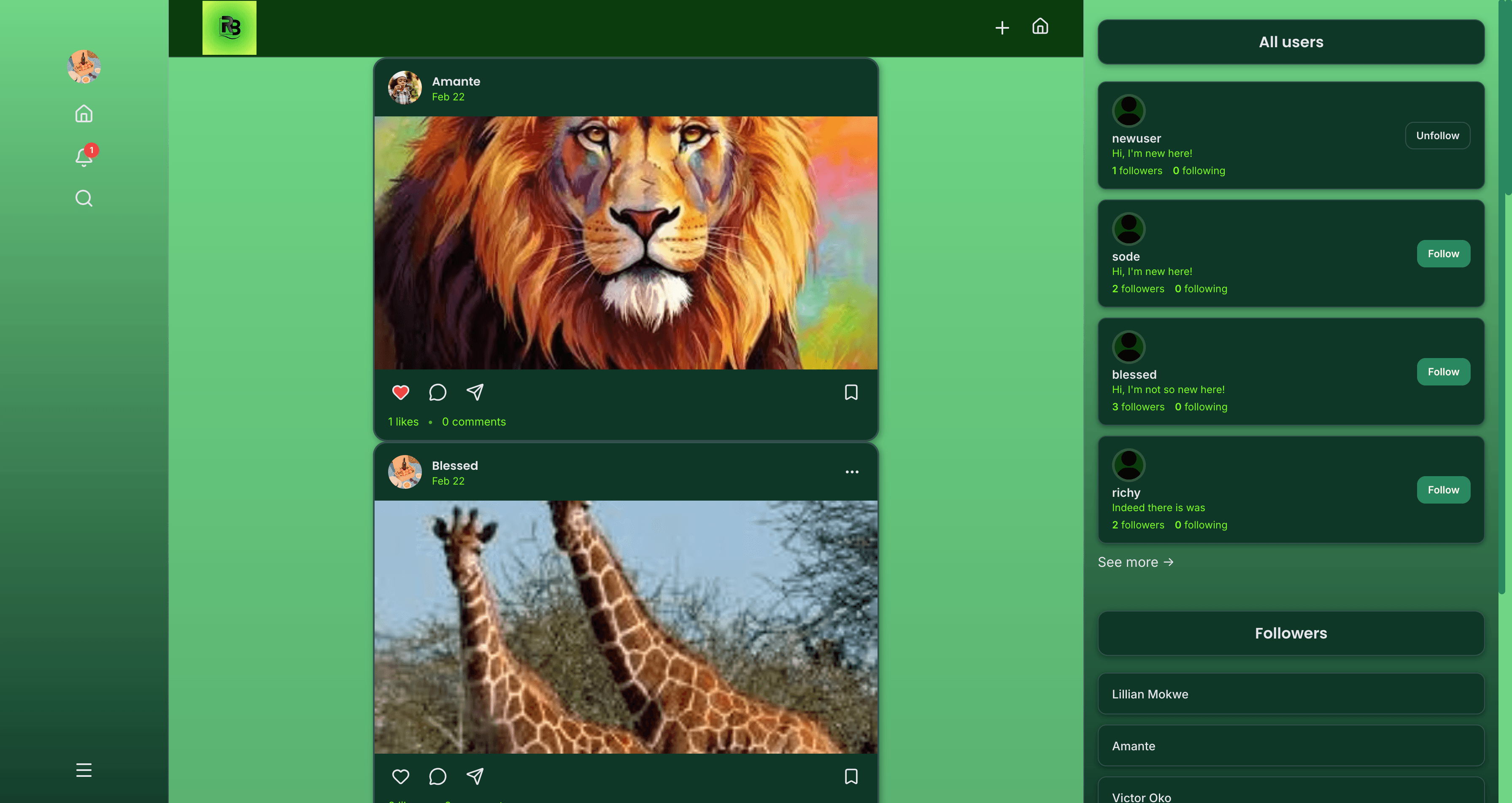This screenshot has height=803, width=1512.
Task: Expand the sidebar hamburger menu
Action: pyautogui.click(x=84, y=770)
